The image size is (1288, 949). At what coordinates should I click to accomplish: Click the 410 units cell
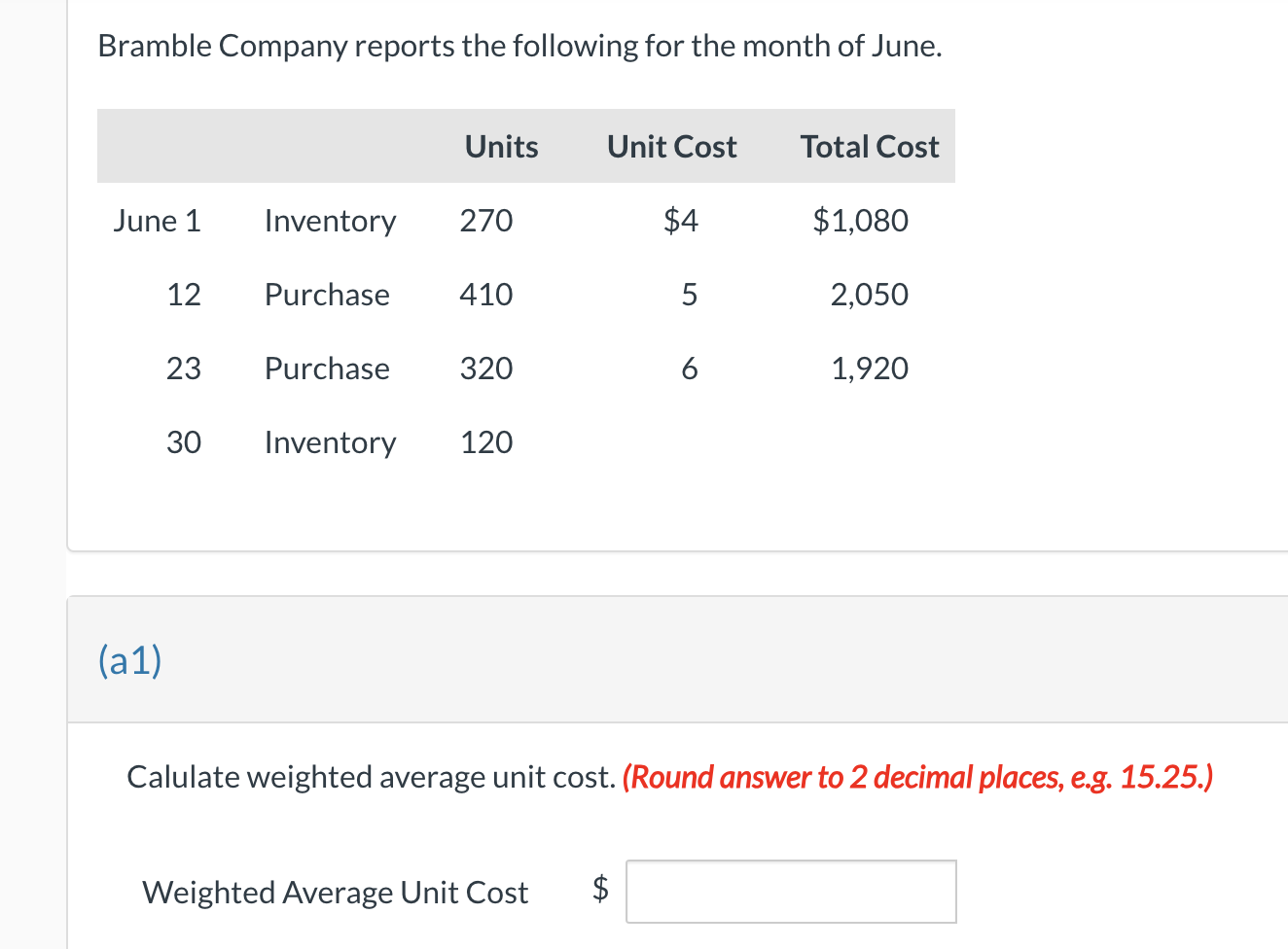tap(486, 295)
